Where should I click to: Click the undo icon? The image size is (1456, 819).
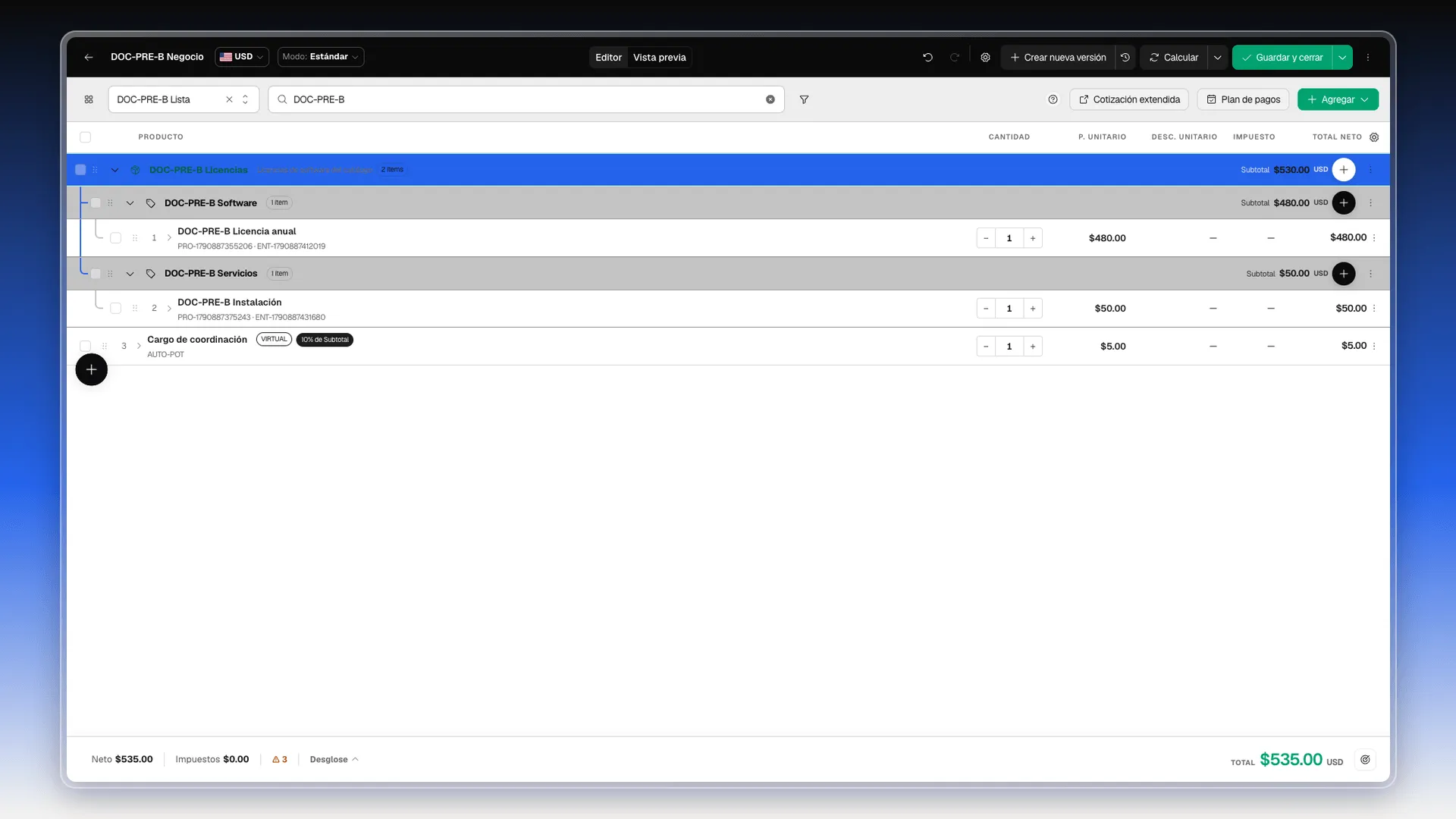tap(927, 58)
